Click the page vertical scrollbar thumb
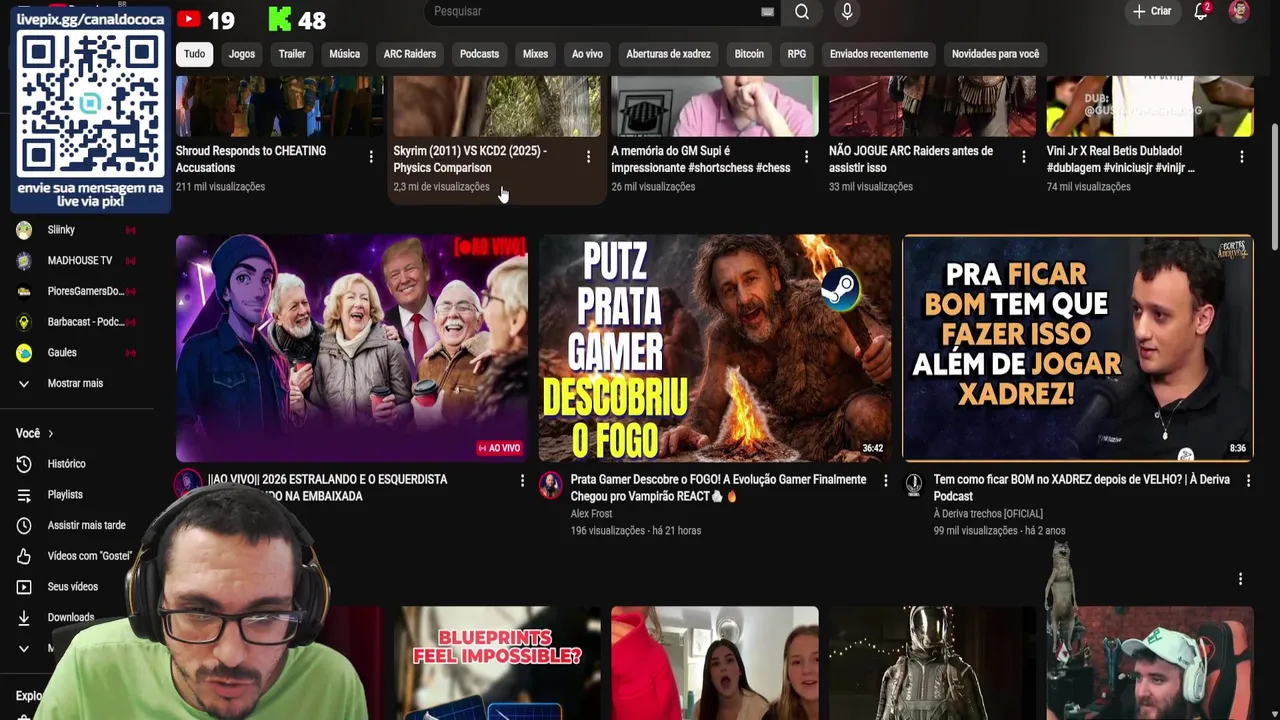 pos(1274,187)
